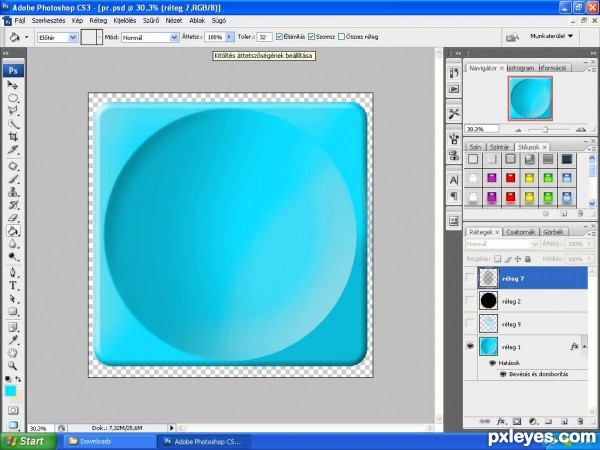
Task: Show réteg 9 layer visibility
Action: [470, 324]
